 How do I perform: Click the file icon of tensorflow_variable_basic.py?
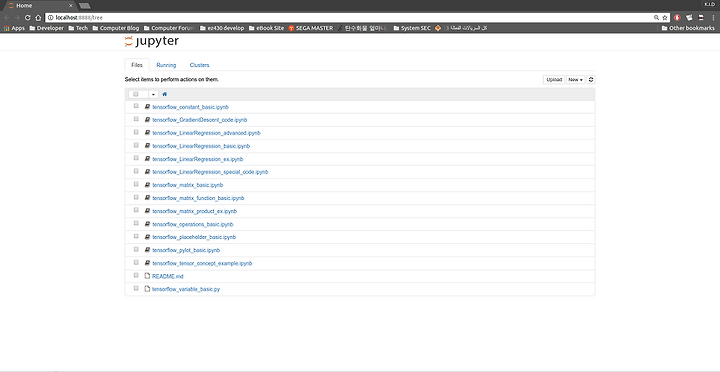(147, 289)
